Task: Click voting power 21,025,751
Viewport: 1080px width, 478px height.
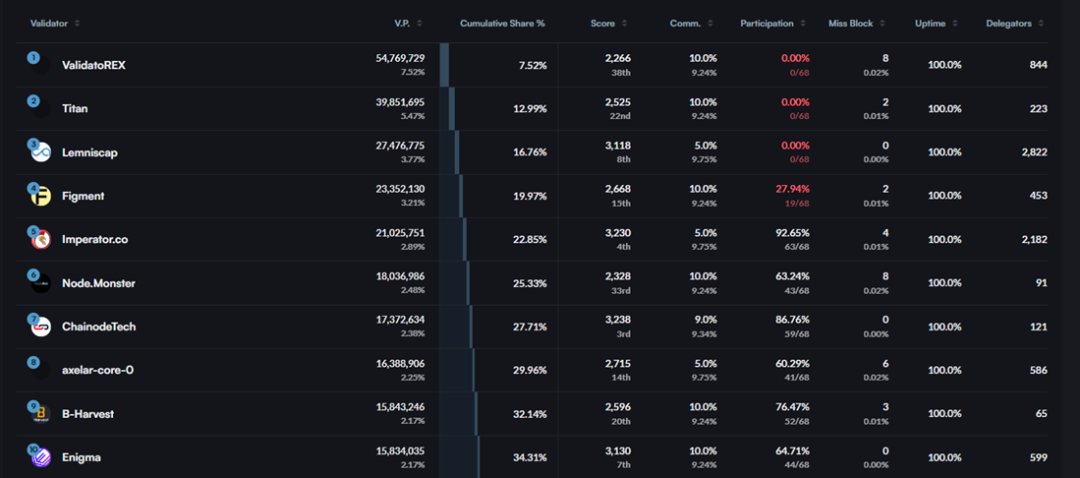Action: [400, 233]
